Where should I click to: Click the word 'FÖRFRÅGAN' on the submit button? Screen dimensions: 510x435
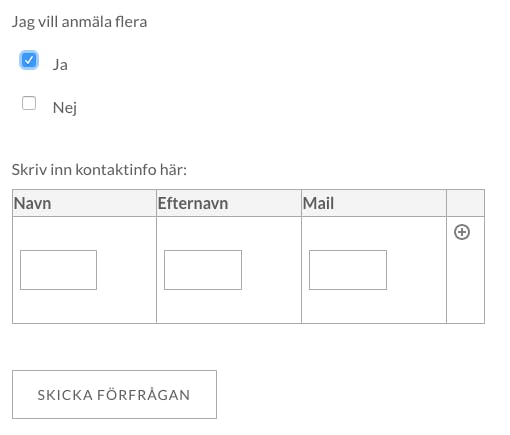coord(144,394)
